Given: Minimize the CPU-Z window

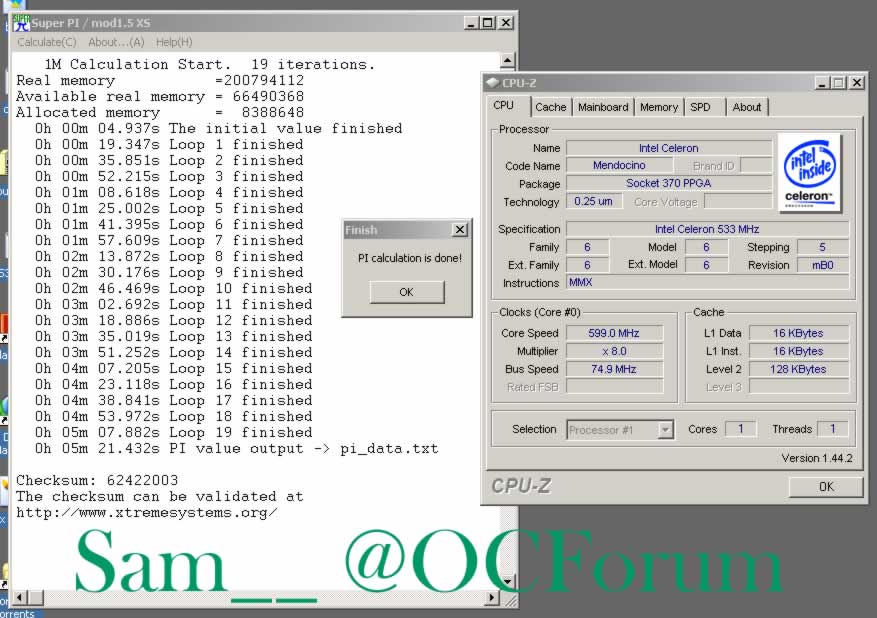Looking at the screenshot, I should pyautogui.click(x=822, y=83).
